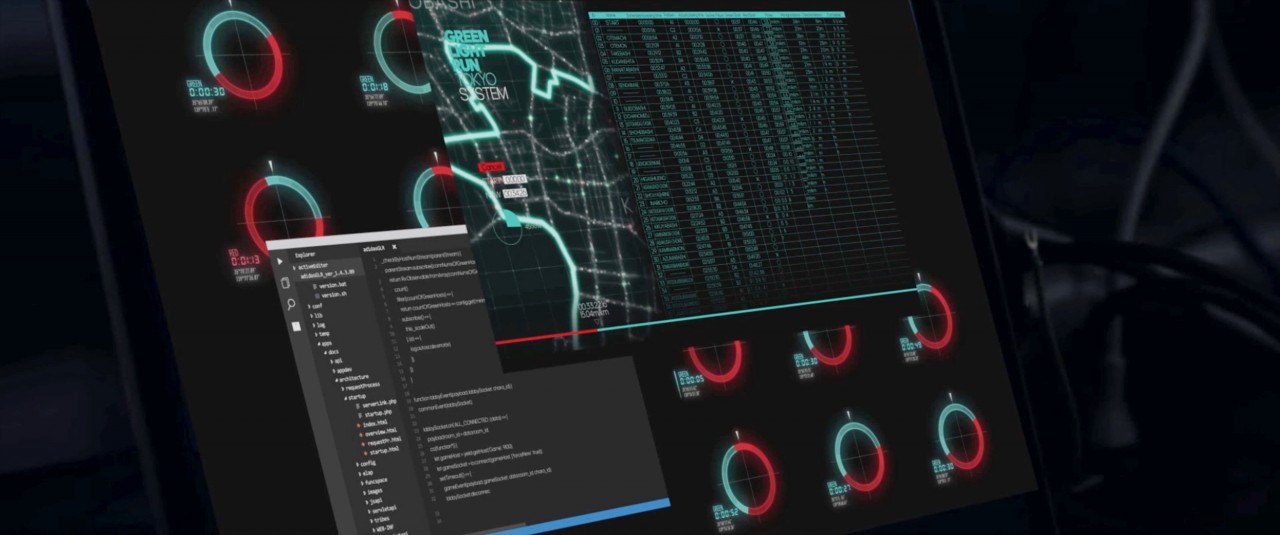Expand the appdev folder

tap(342, 369)
